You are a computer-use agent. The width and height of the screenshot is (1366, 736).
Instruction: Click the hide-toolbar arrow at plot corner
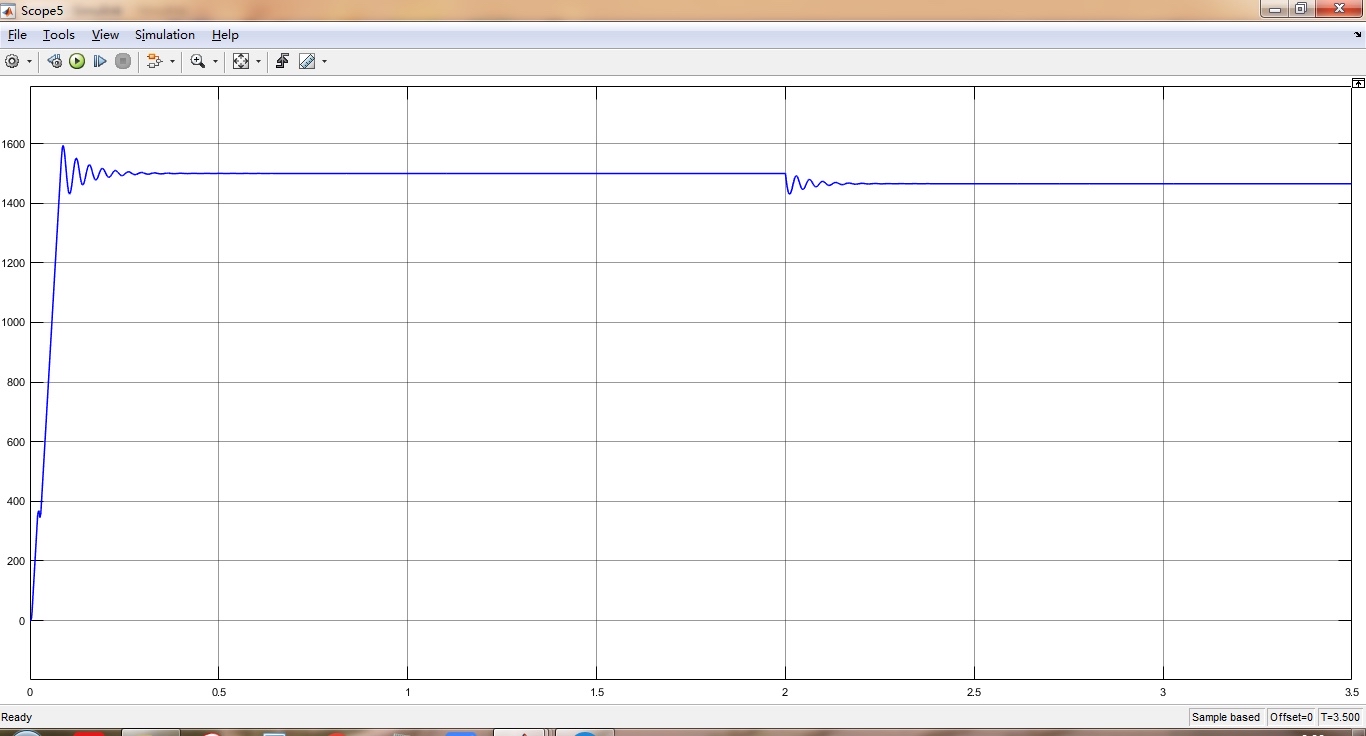tap(1358, 83)
